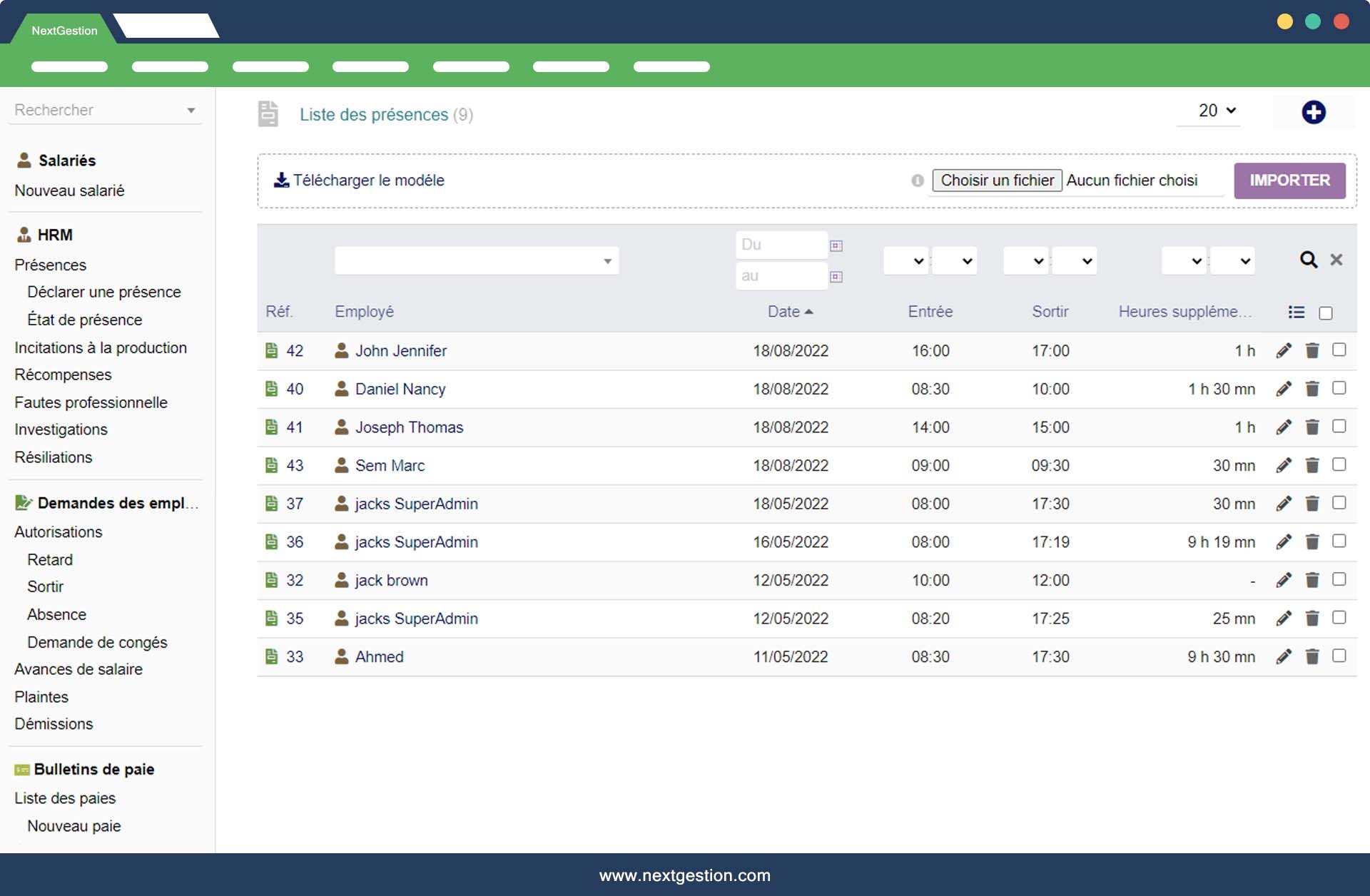Open the document icon for ref 43
This screenshot has width=1370, height=896.
(x=271, y=465)
